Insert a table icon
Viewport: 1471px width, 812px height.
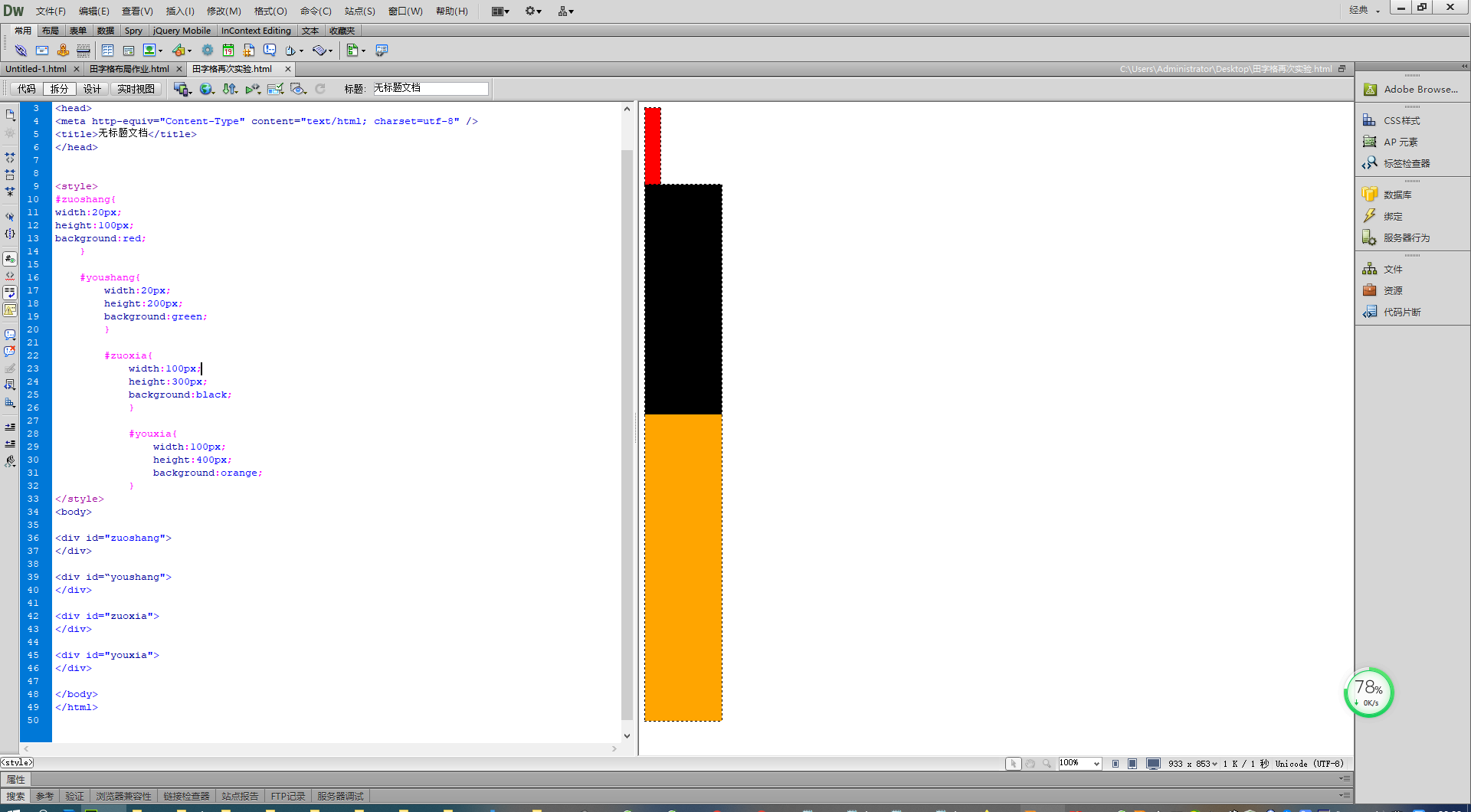point(107,51)
